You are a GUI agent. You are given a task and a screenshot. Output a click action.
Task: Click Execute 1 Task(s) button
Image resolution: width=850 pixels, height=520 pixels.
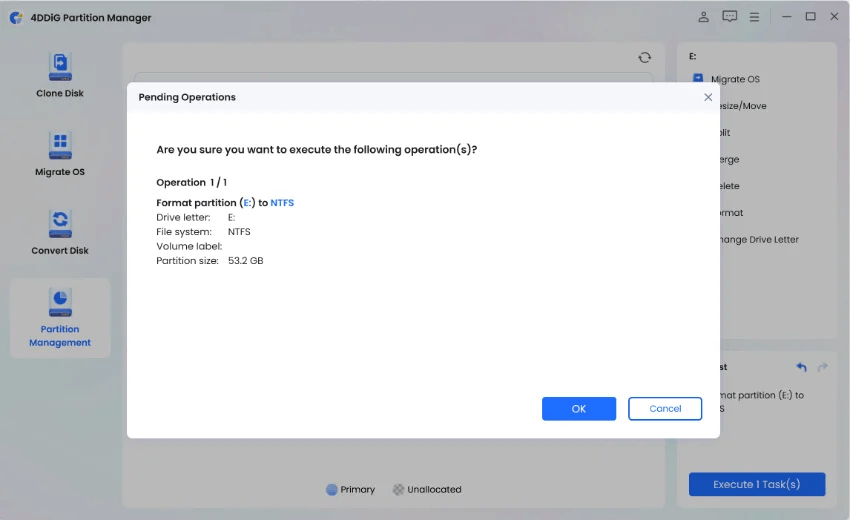(757, 484)
